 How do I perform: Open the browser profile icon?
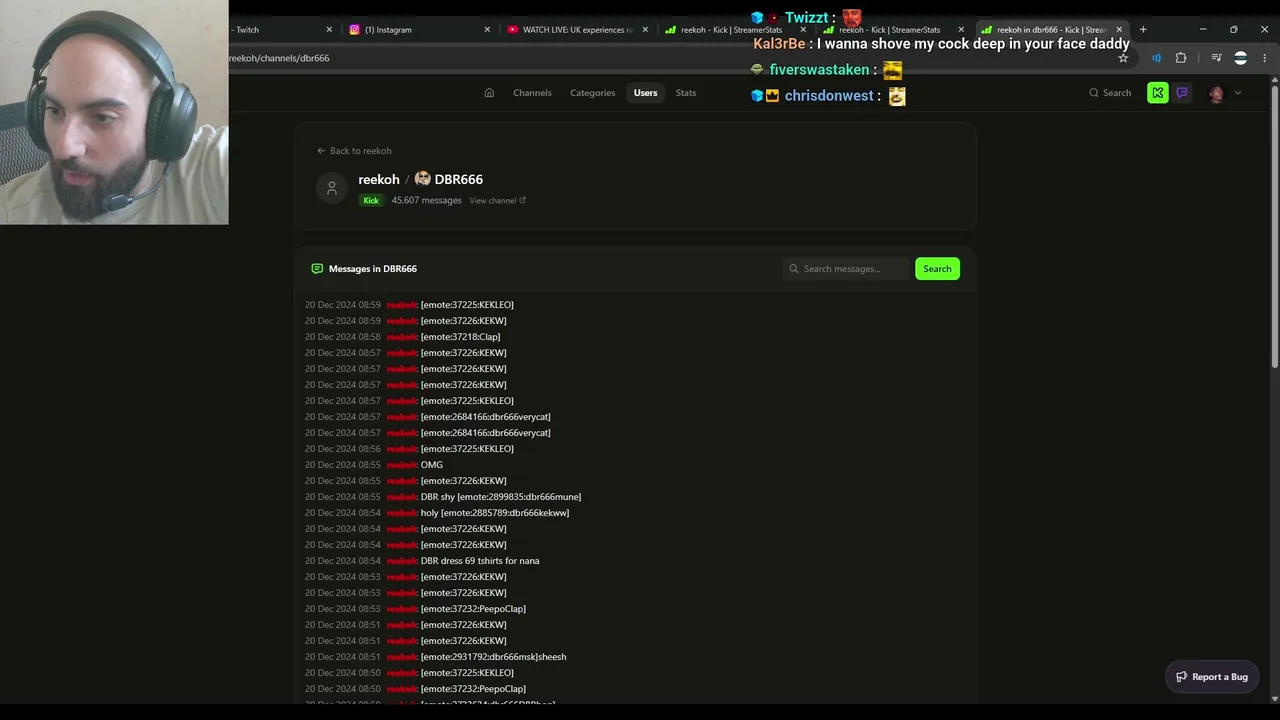[1241, 58]
